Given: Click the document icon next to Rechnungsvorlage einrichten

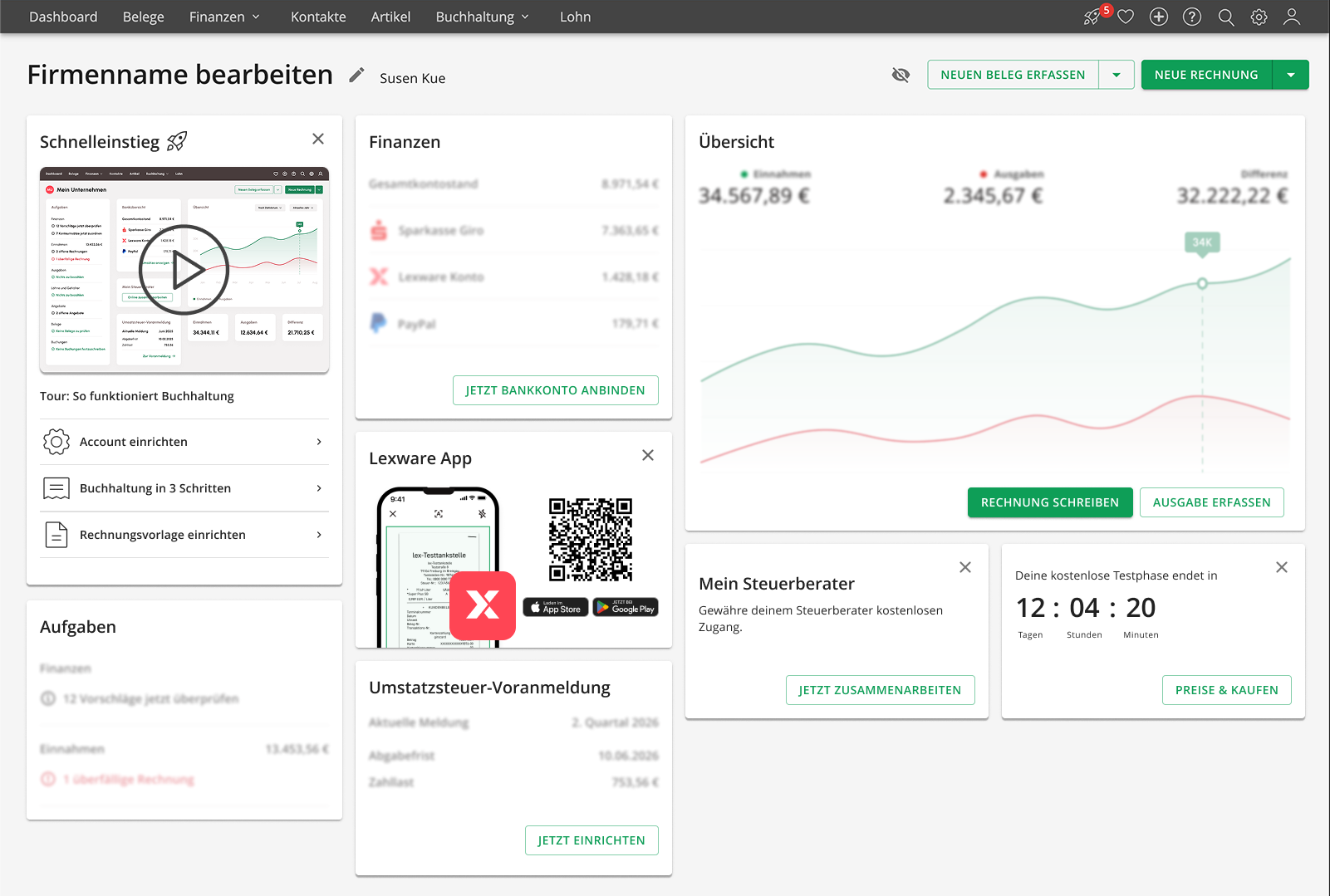Looking at the screenshot, I should pyautogui.click(x=56, y=535).
